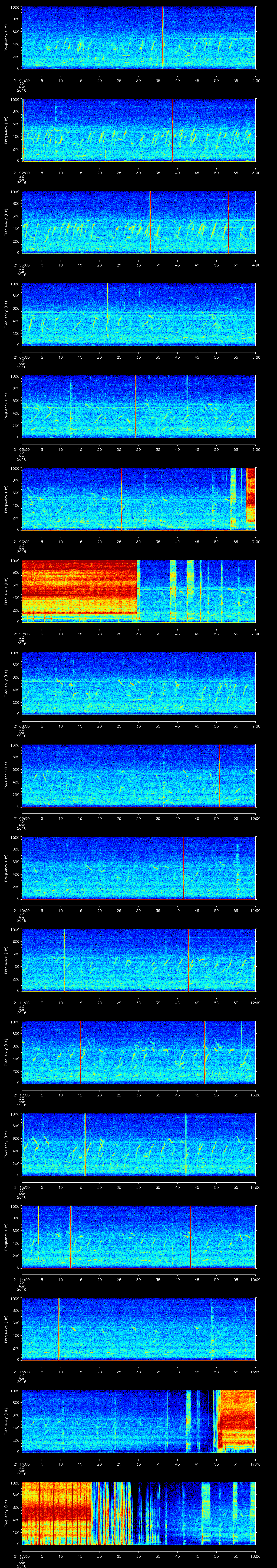Select the red spike near 33s in the 21:03:00 panel
This screenshot has height=1568, width=277.
150,222
